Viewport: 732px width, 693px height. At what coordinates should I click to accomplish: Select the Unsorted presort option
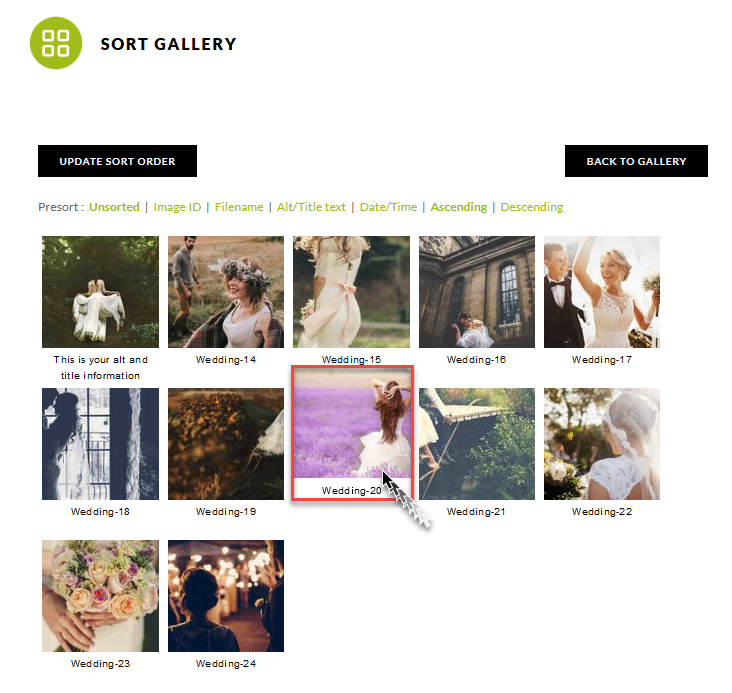pyautogui.click(x=114, y=207)
